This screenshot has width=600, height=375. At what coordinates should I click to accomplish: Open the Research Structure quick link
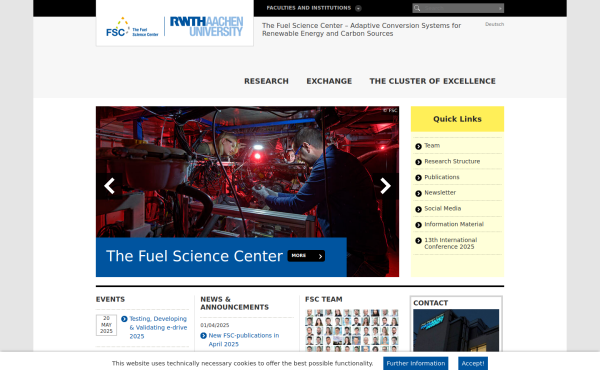tap(452, 161)
